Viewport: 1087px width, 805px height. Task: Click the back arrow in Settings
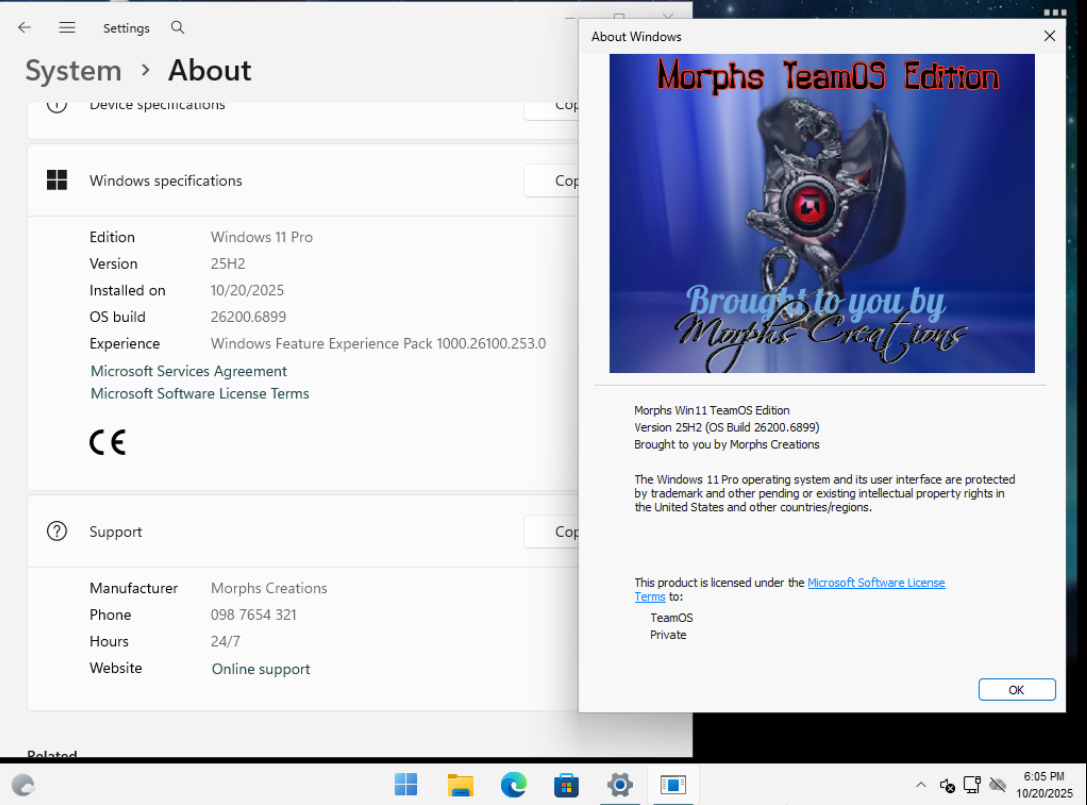pyautogui.click(x=25, y=28)
